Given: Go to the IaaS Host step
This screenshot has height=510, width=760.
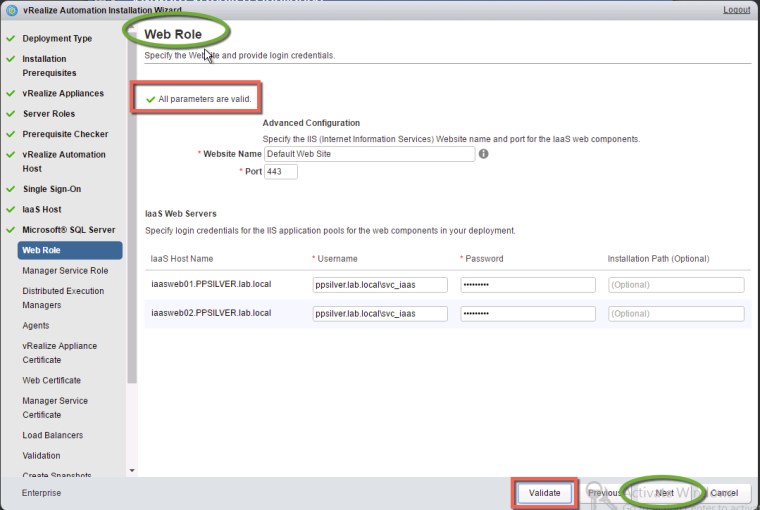Looking at the screenshot, I should pos(42,209).
